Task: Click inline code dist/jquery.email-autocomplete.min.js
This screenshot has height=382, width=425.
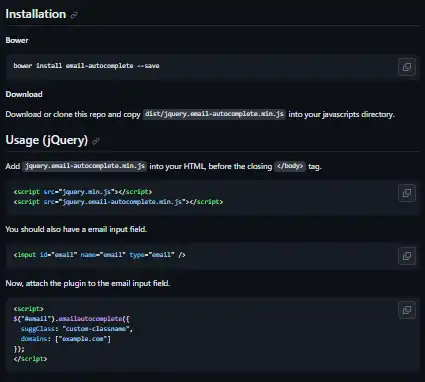Action: pos(214,114)
